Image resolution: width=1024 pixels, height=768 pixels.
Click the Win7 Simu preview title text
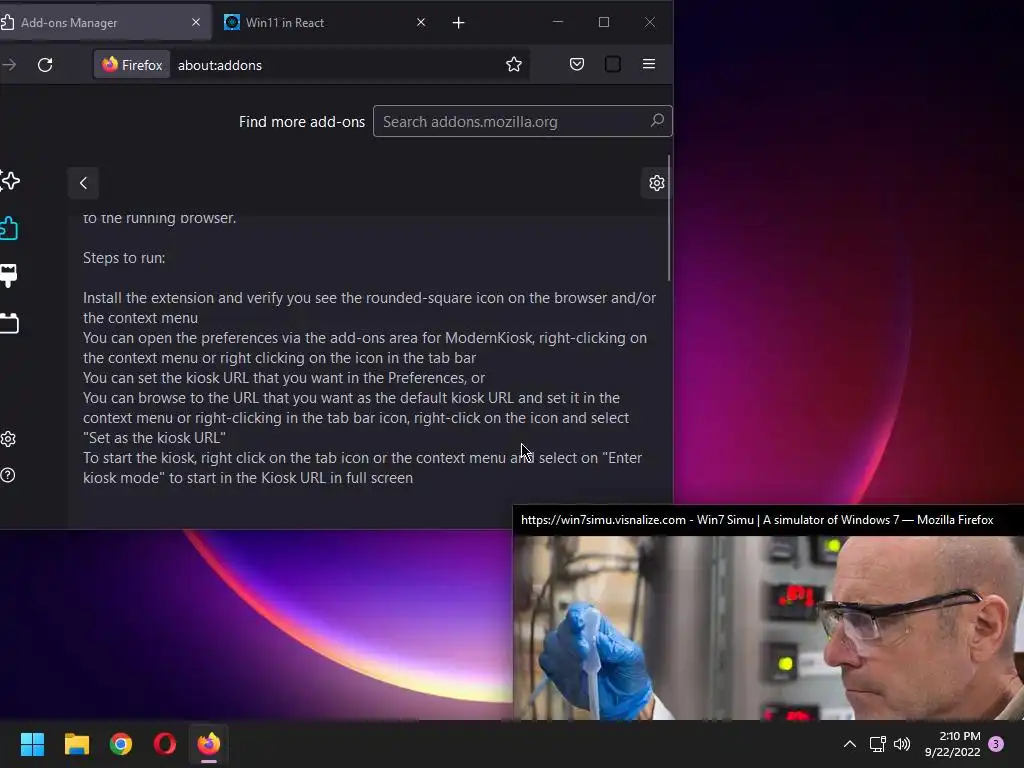(757, 520)
